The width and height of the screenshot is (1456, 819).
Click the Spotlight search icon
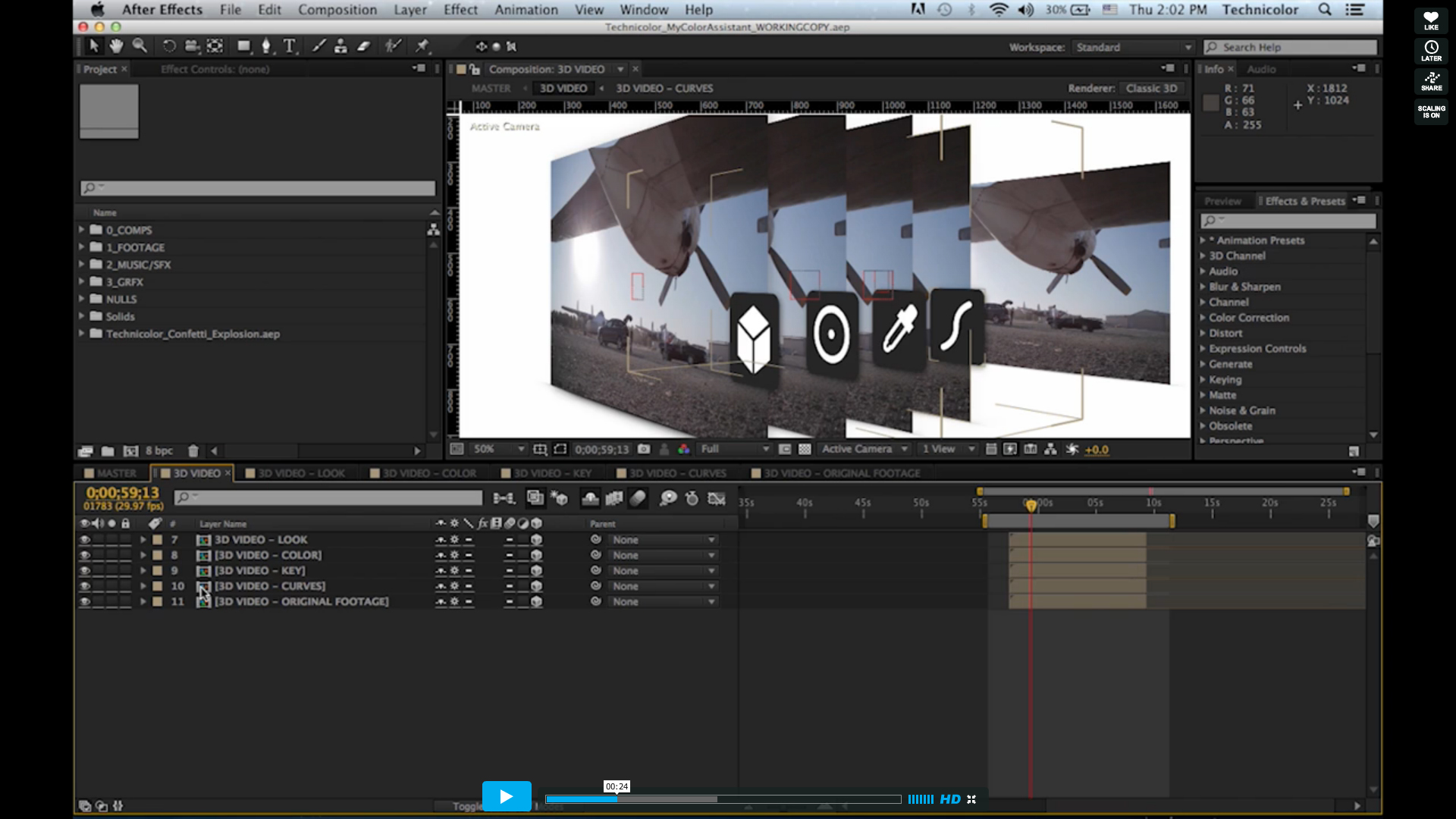point(1325,9)
